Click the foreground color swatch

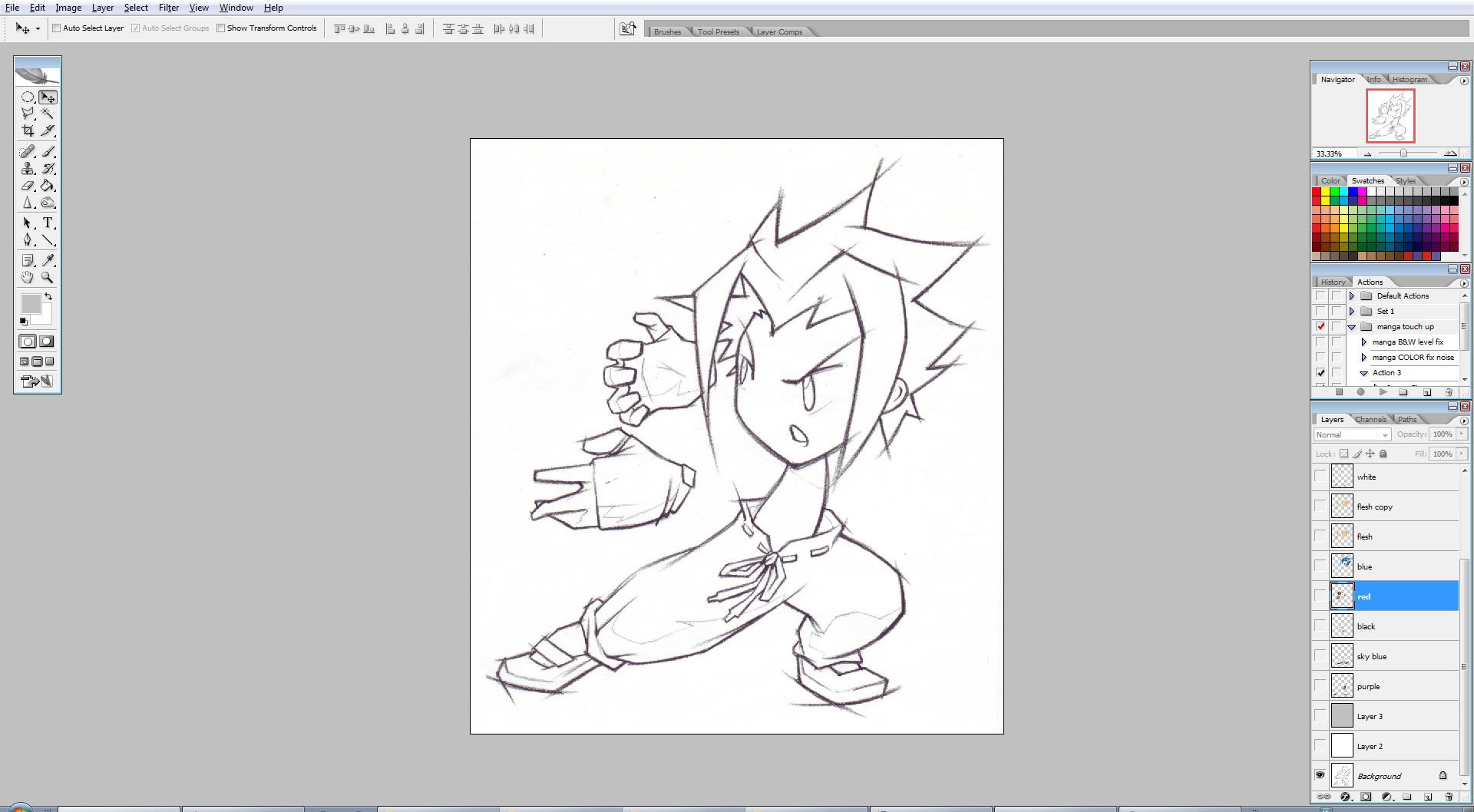(x=31, y=304)
